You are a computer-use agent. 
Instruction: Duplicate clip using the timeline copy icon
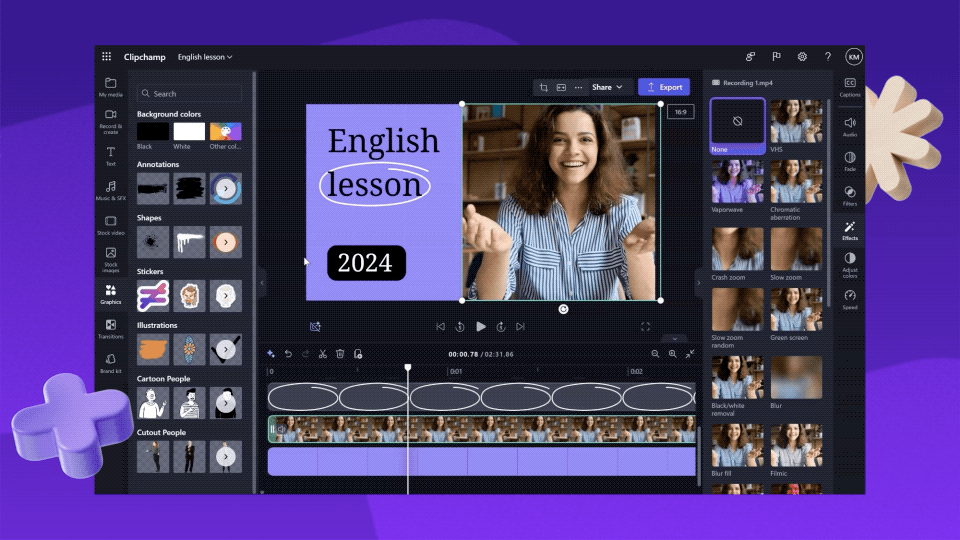click(x=358, y=354)
